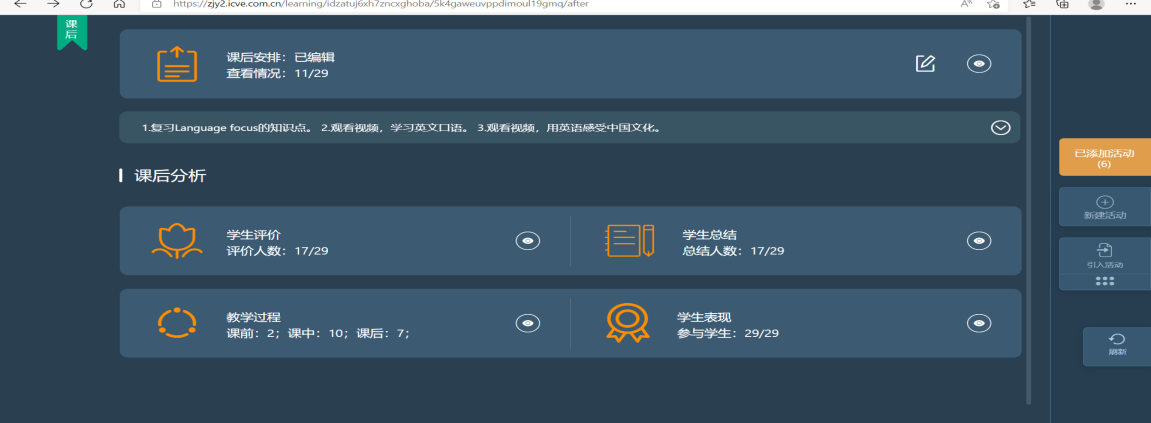The width and height of the screenshot is (1151, 423).
Task: Click the 学生表现 award ribbon icon
Action: click(628, 323)
